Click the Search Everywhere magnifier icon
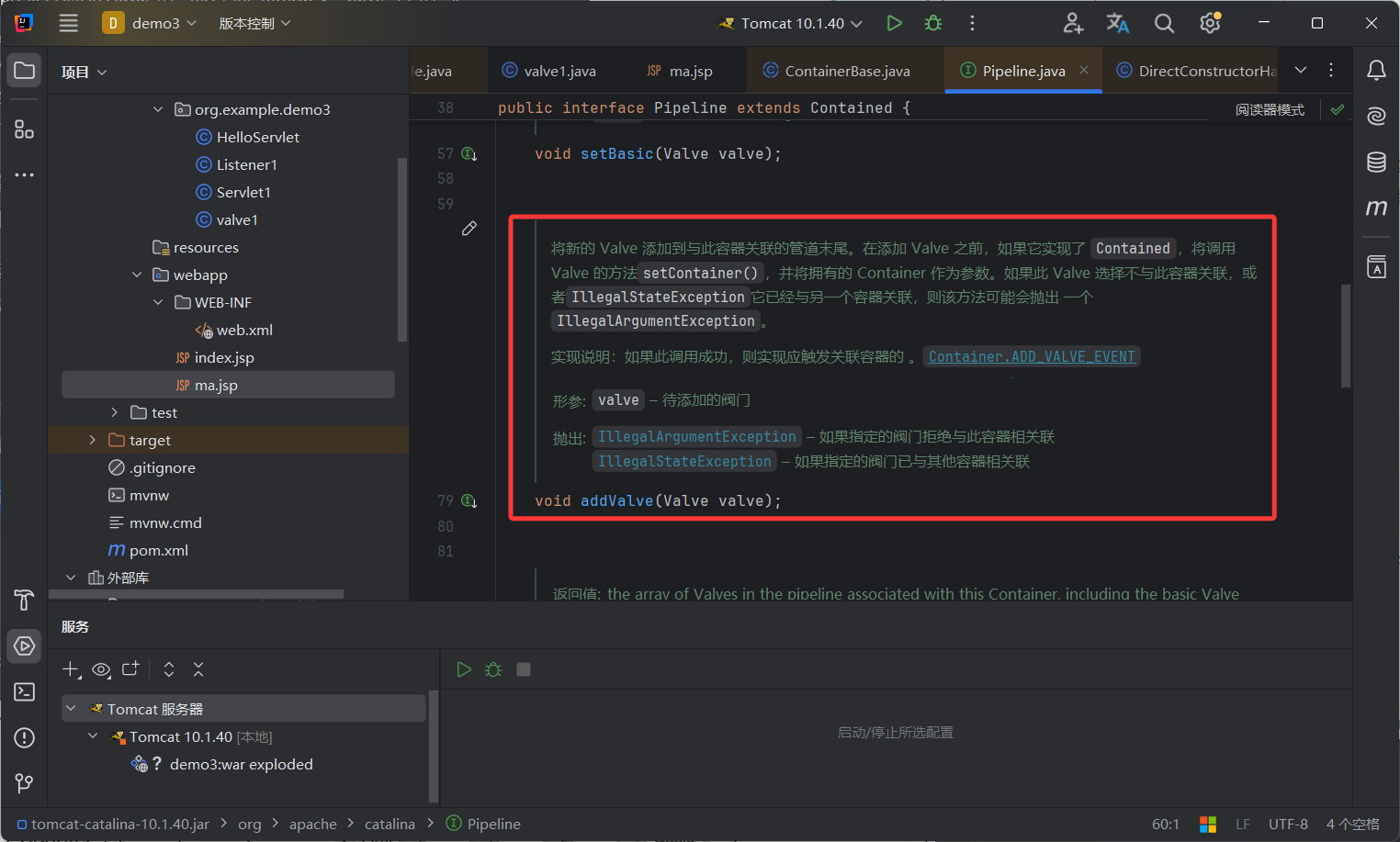Viewport: 1400px width, 842px height. (x=1164, y=24)
